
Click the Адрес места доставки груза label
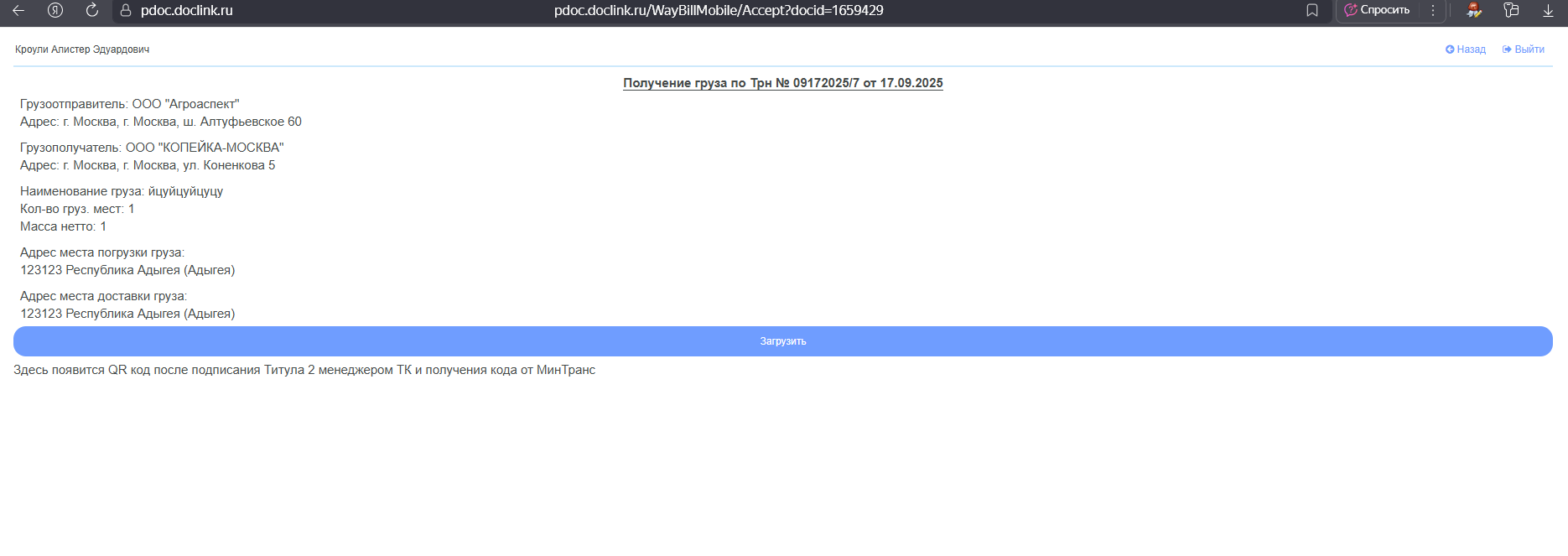click(x=103, y=296)
